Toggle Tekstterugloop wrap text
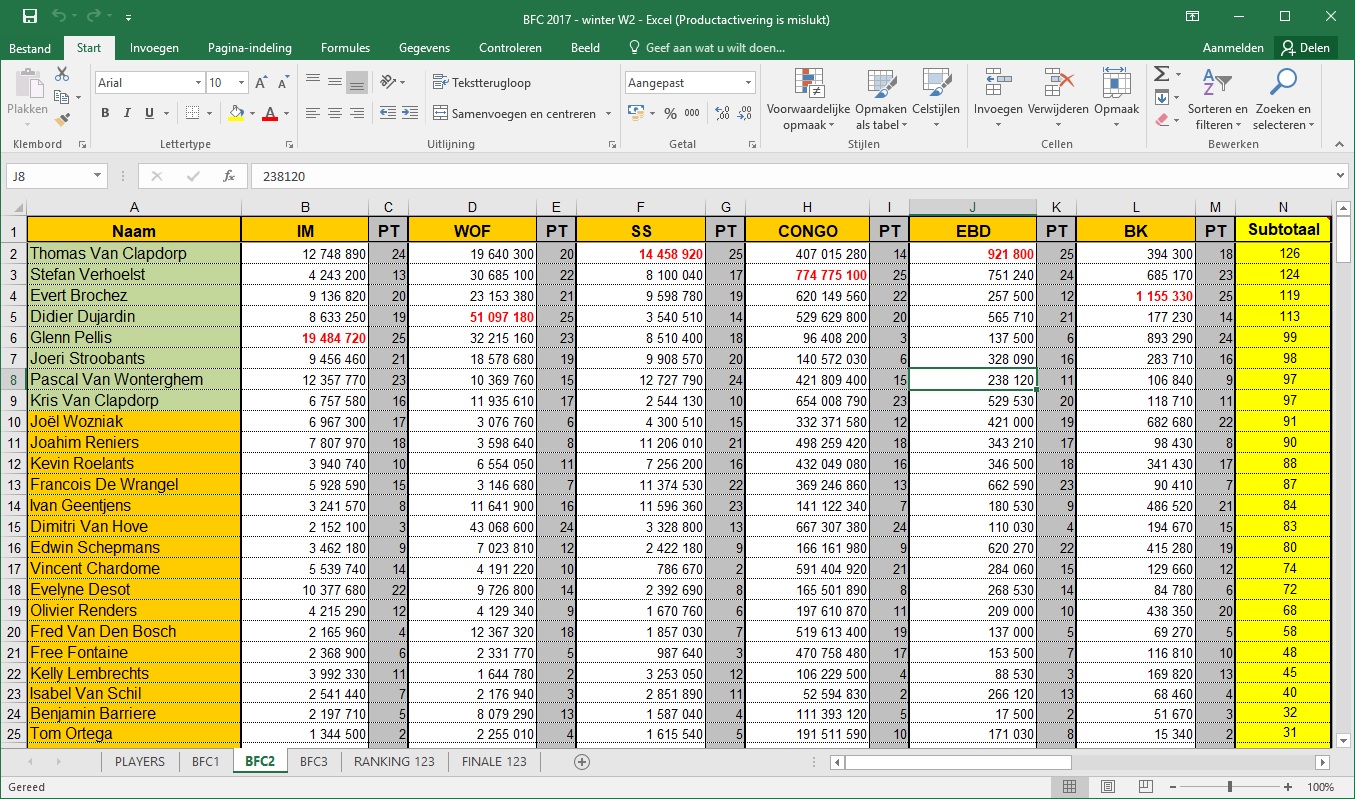This screenshot has width=1355, height=799. click(x=482, y=83)
